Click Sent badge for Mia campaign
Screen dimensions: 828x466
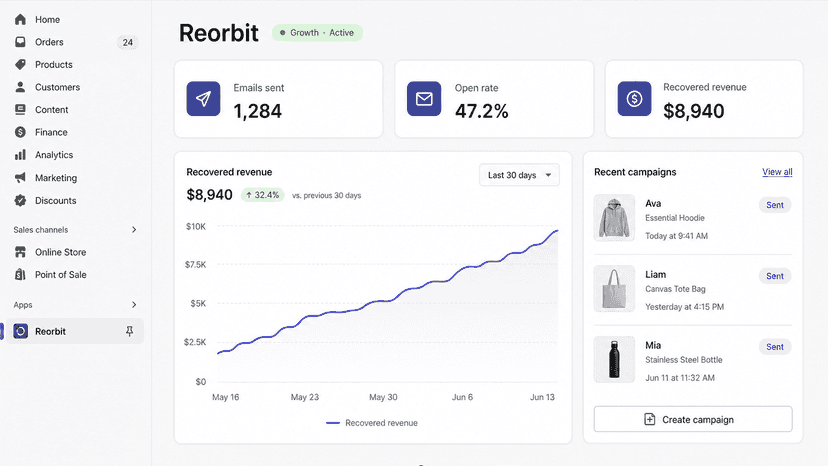[x=775, y=347]
